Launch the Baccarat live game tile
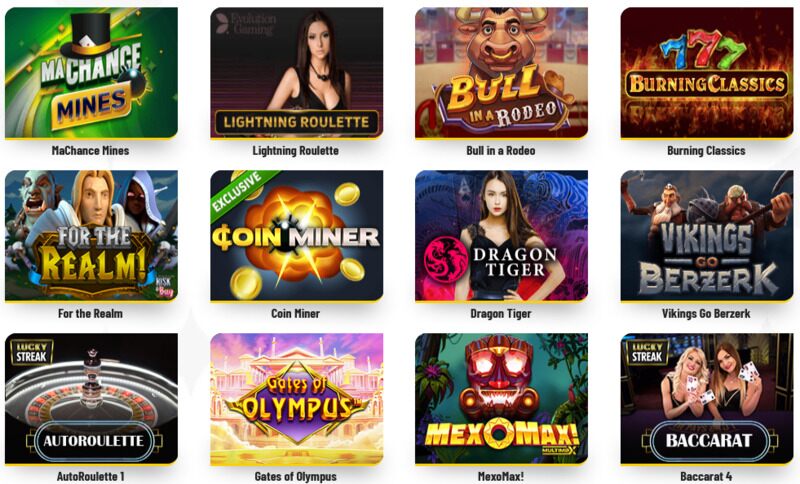Screen dimensions: 800x484 point(707,399)
